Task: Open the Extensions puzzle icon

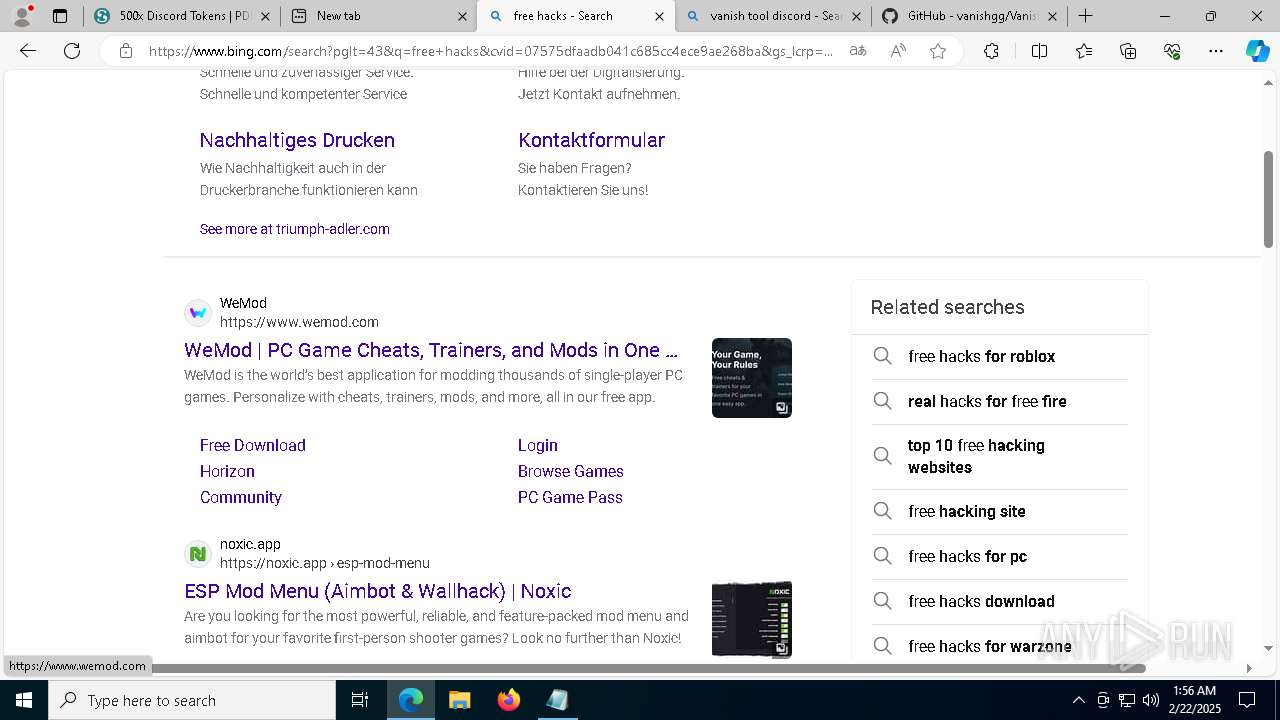Action: pos(991,51)
